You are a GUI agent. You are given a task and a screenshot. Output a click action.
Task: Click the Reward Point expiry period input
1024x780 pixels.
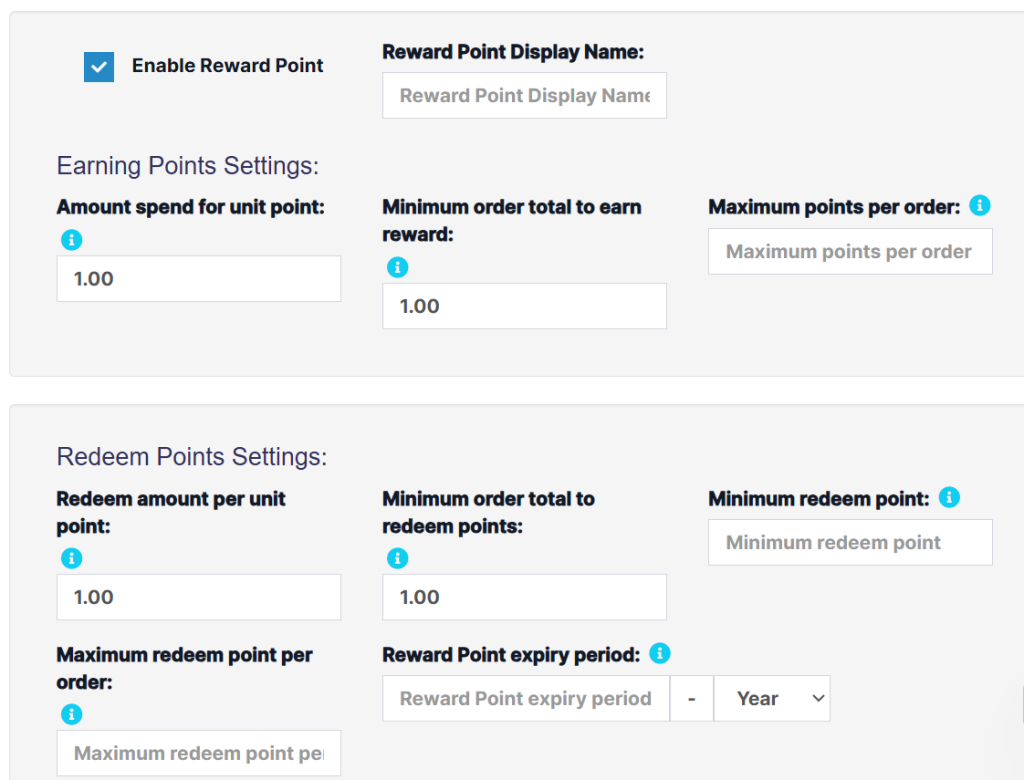point(525,699)
